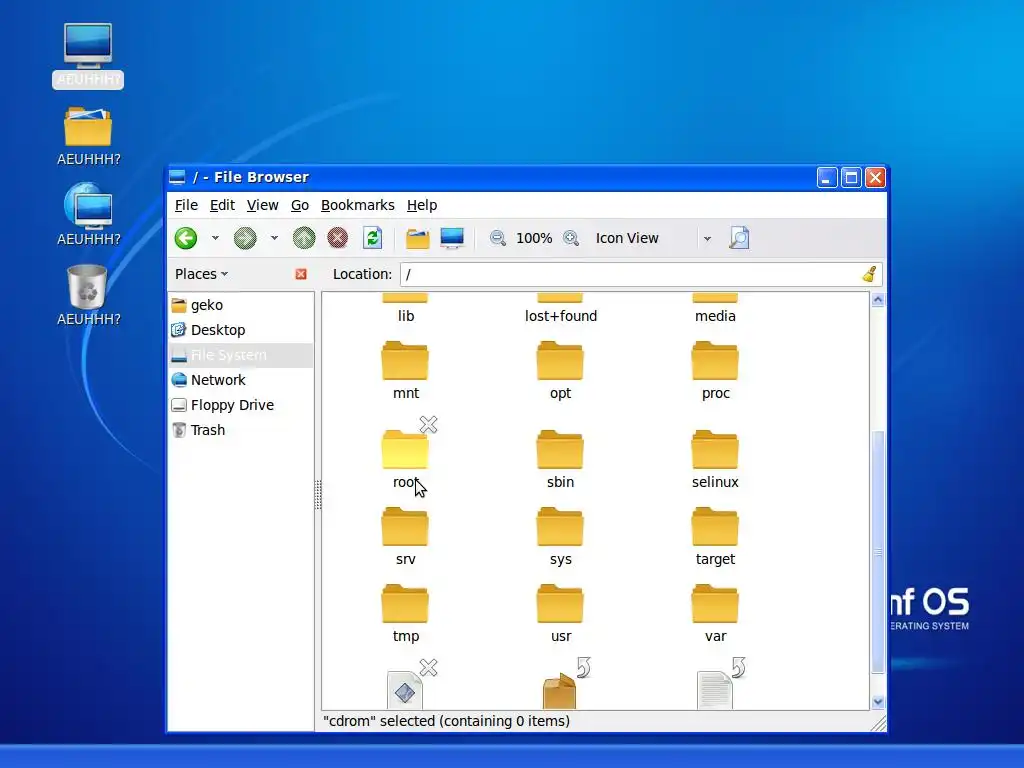Select geko in the Places sidebar
This screenshot has height=768, width=1024.
pyautogui.click(x=241, y=305)
